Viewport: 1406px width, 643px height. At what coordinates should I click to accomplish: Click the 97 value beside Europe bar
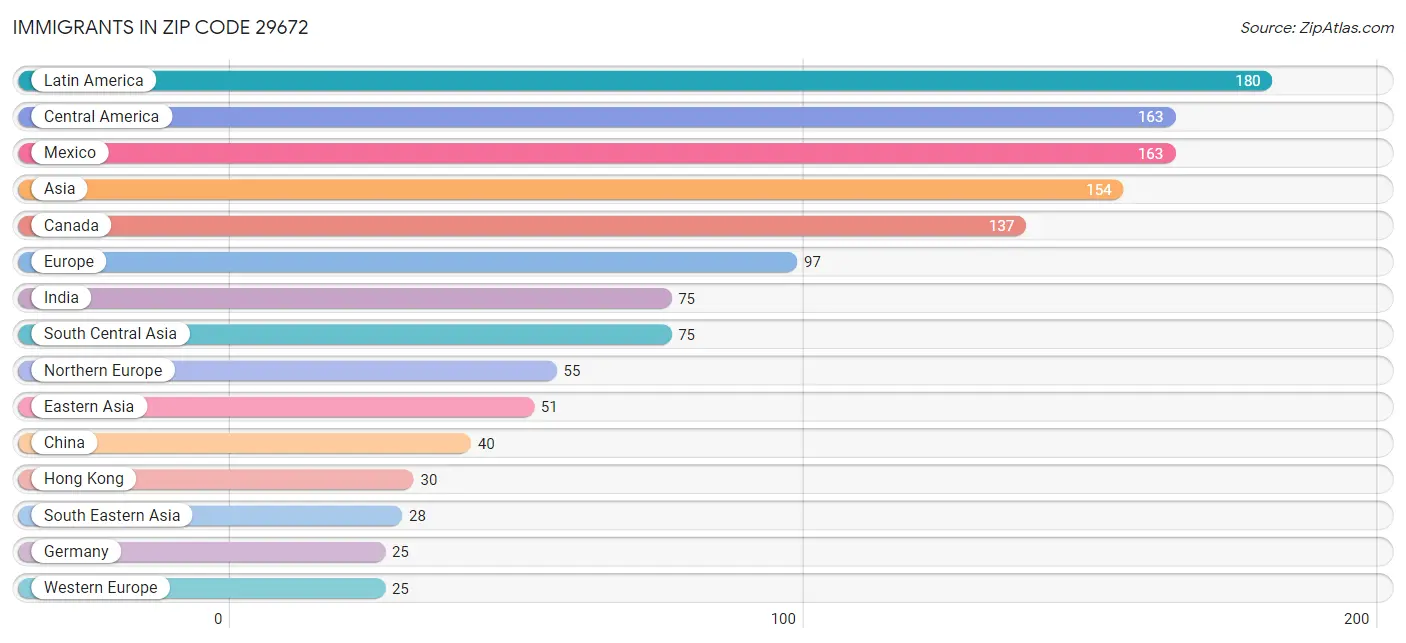pyautogui.click(x=813, y=262)
